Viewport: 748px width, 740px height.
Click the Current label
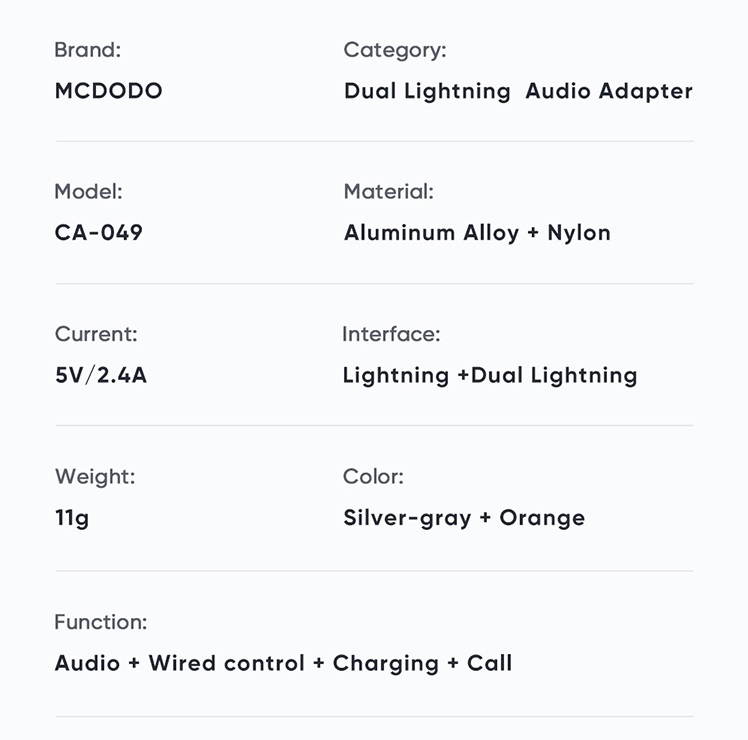(x=96, y=334)
